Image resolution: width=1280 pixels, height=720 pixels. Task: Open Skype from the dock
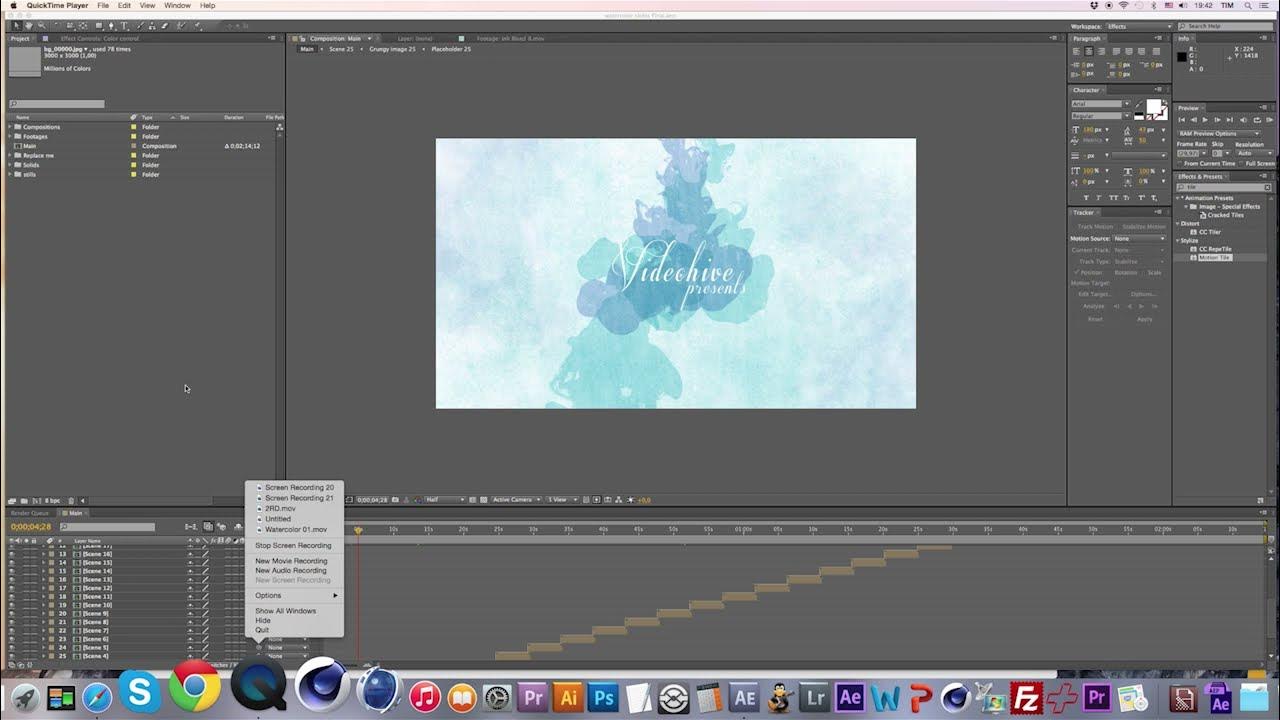tap(140, 692)
